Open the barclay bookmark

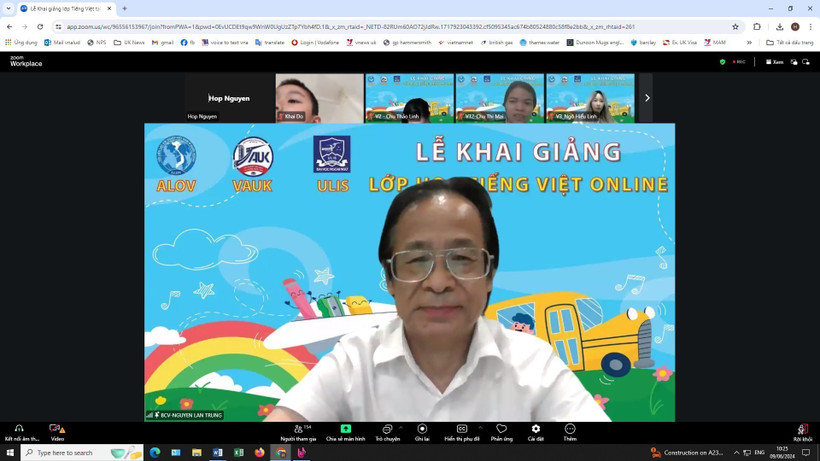click(643, 42)
